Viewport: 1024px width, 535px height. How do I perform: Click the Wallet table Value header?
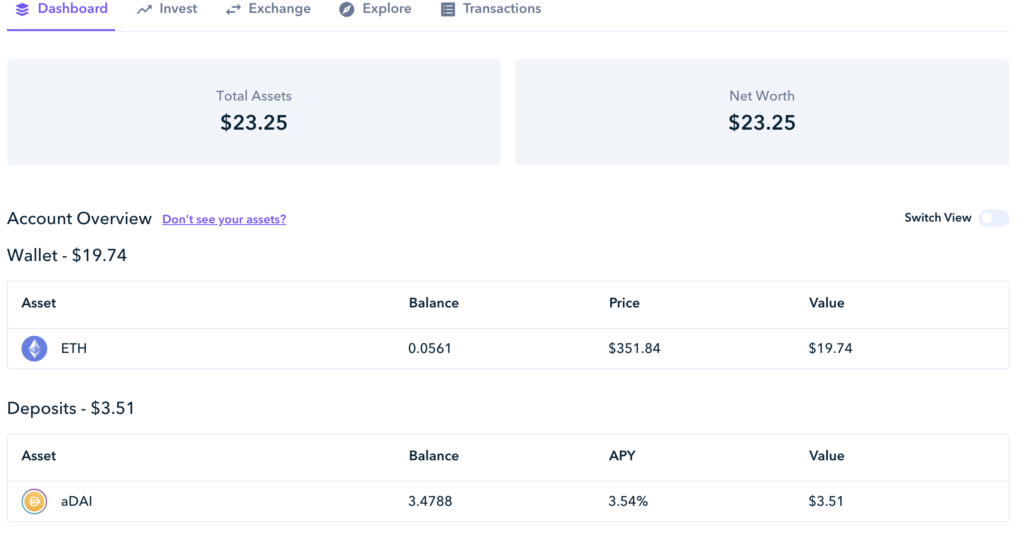827,303
